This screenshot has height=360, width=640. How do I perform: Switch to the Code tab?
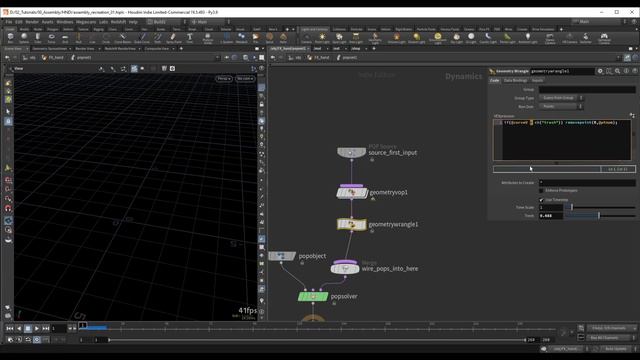[x=495, y=80]
